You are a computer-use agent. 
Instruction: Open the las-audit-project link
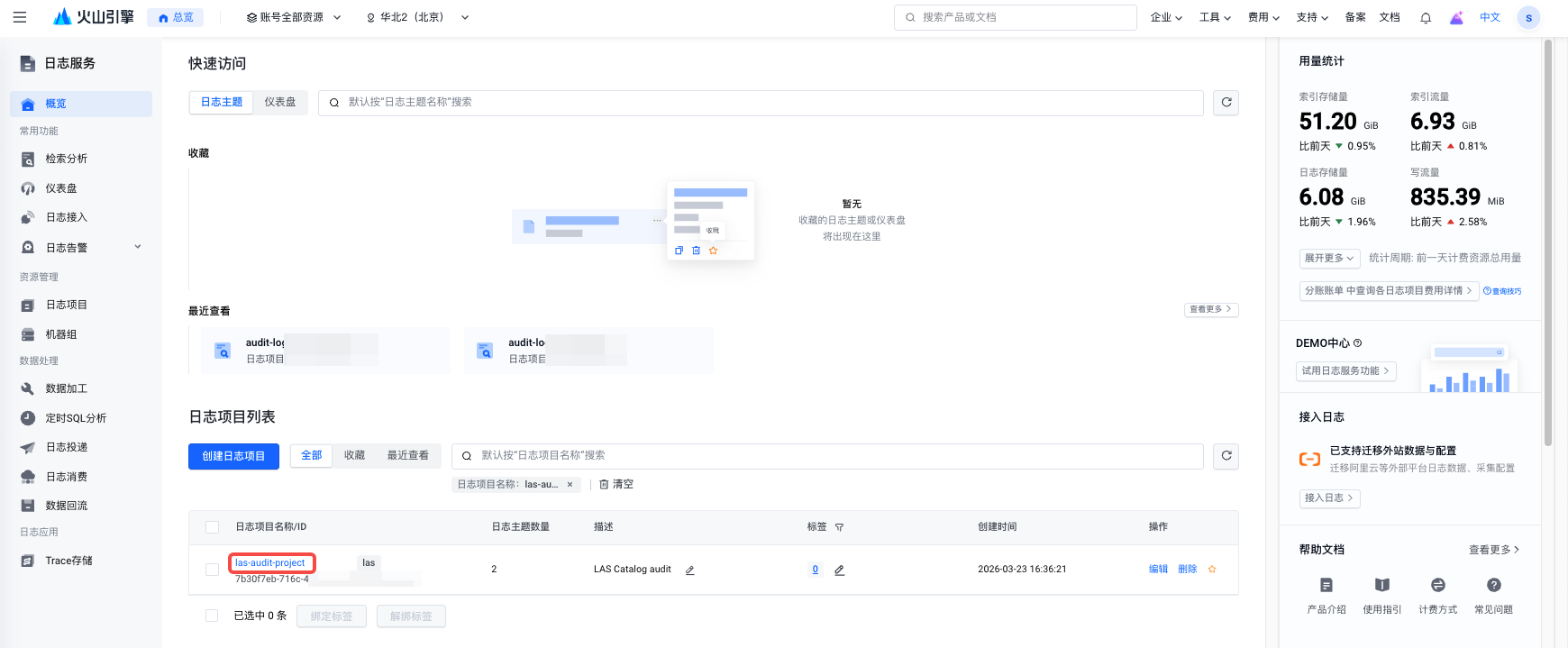click(270, 563)
